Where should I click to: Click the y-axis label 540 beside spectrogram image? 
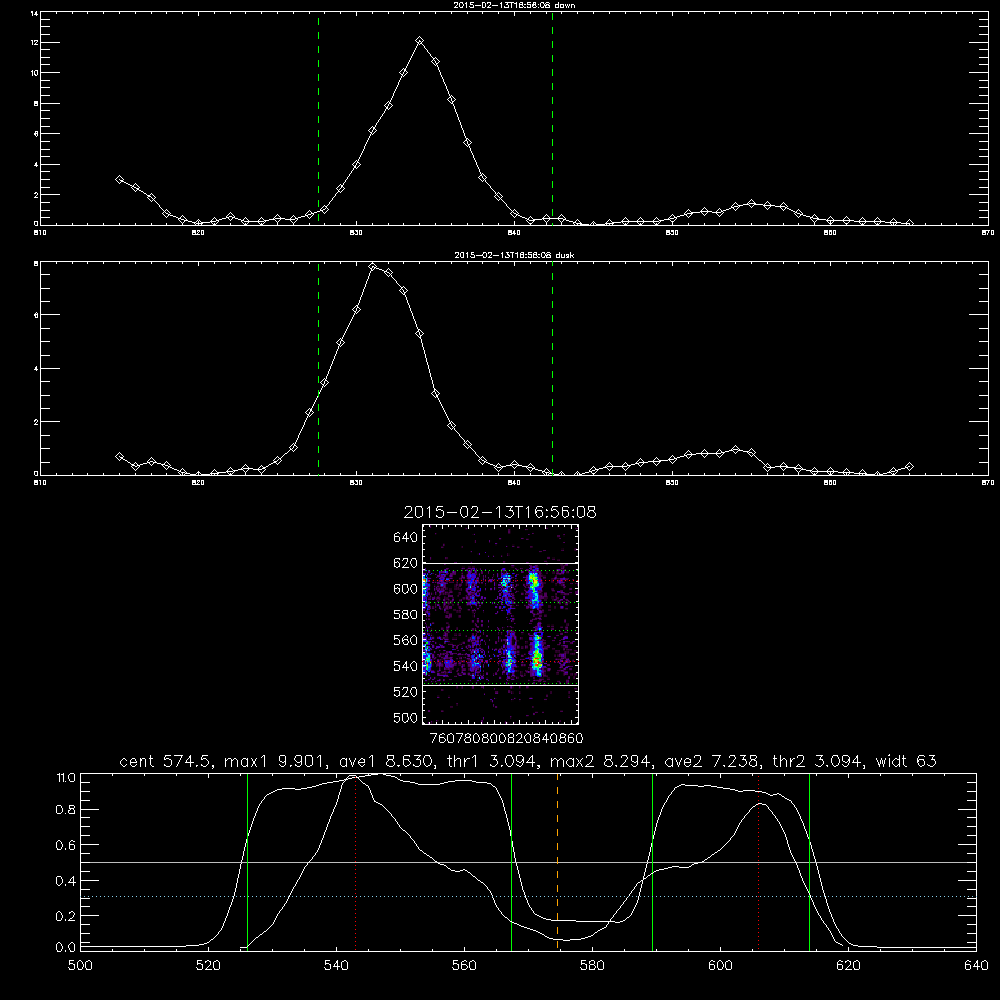pos(406,666)
